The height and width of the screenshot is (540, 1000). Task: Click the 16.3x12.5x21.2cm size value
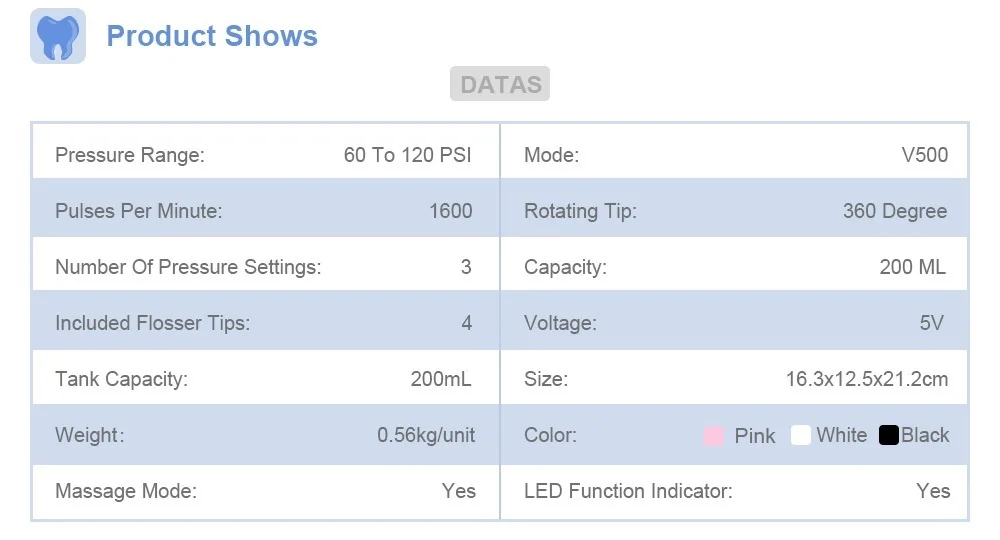click(x=867, y=379)
